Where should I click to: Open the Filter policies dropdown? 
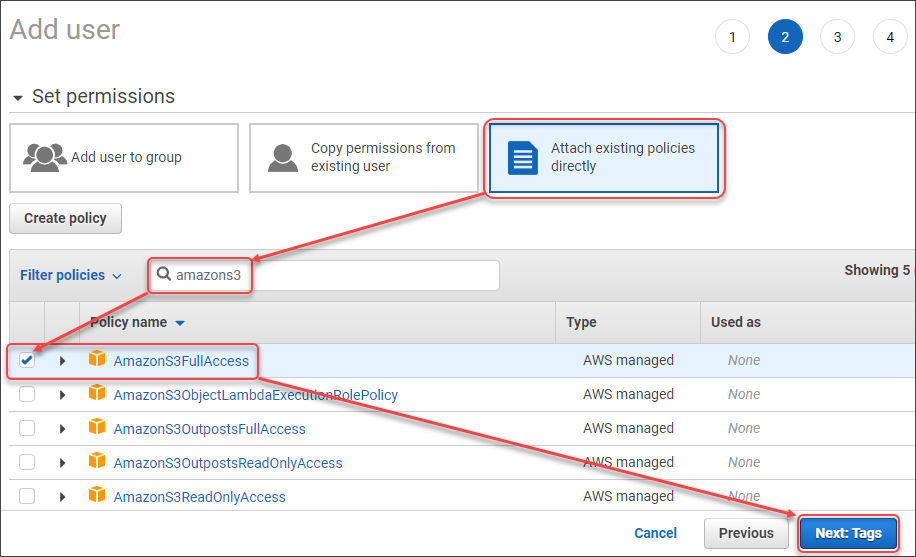(x=70, y=275)
